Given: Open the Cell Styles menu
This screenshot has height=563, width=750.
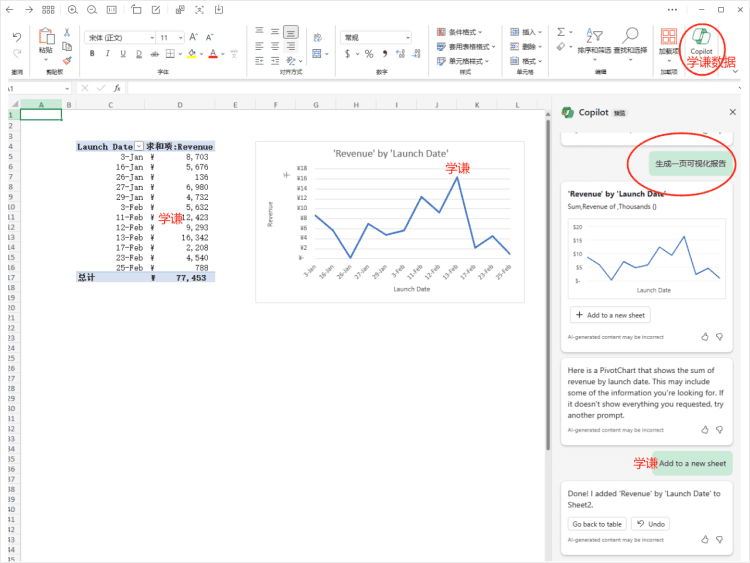Looking at the screenshot, I should click(463, 61).
